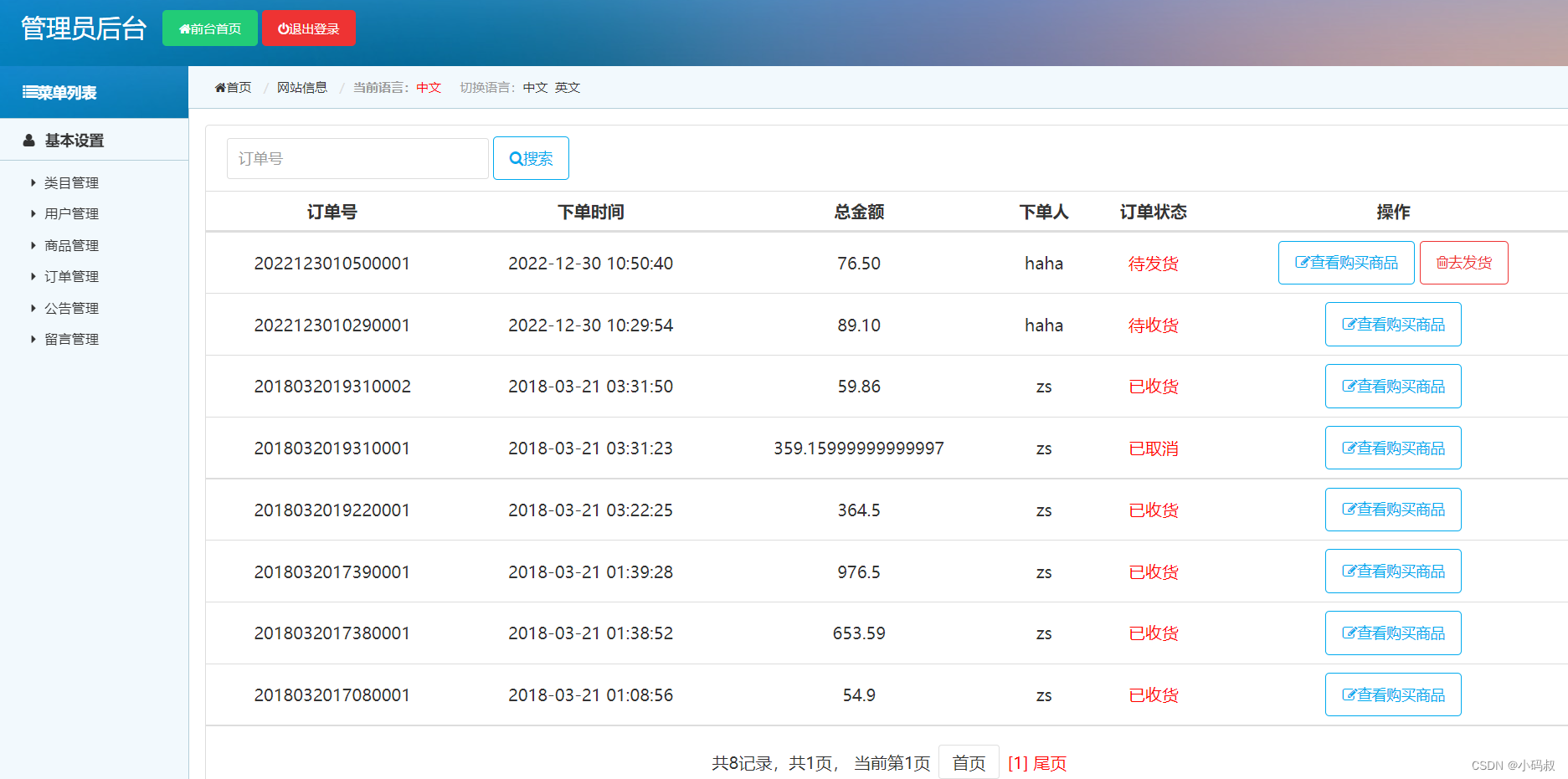The width and height of the screenshot is (1568, 779).
Task: Click the 总金额 column header
Action: [860, 212]
